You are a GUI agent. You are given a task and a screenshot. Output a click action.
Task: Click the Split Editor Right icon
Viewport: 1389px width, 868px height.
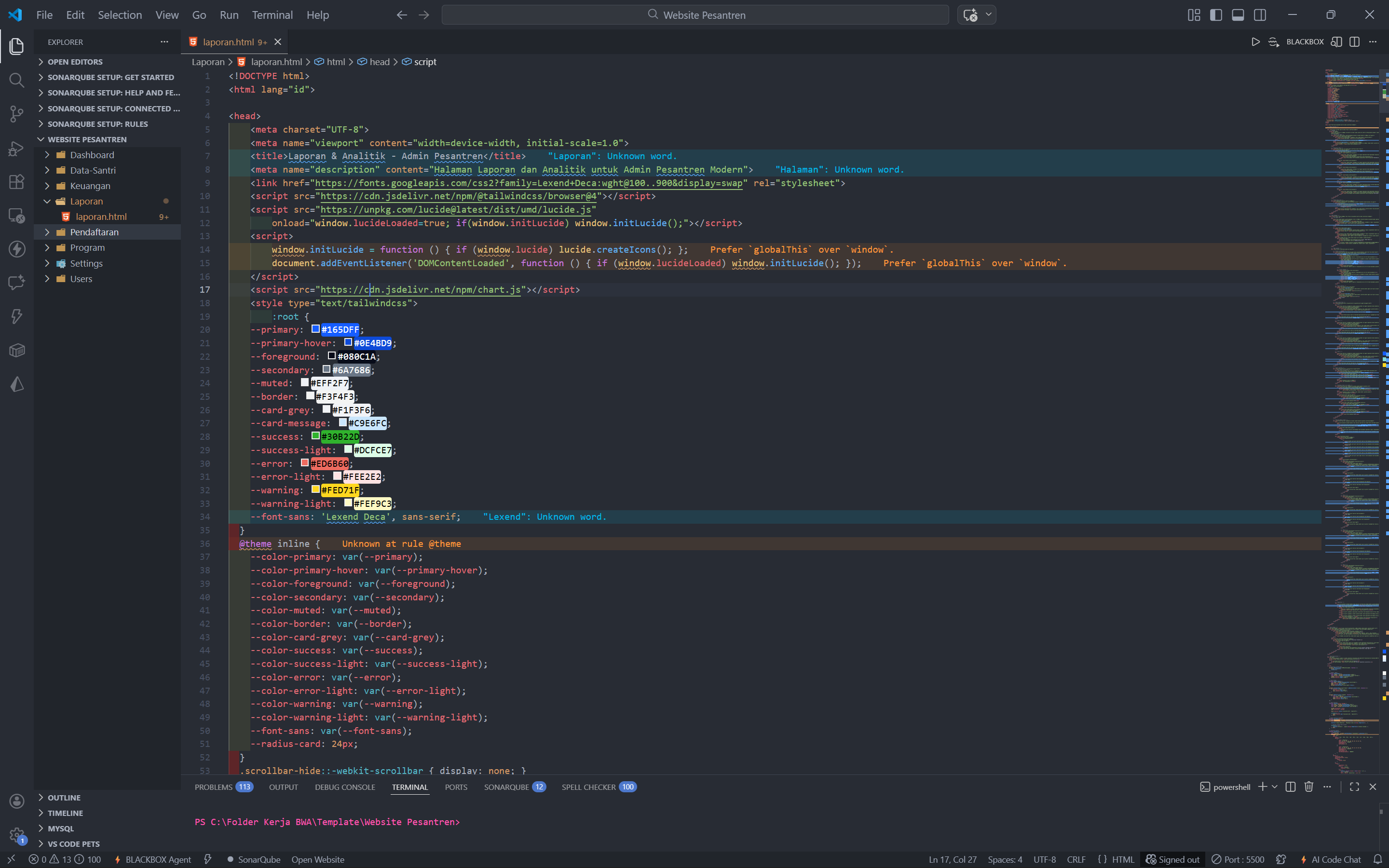(1355, 42)
